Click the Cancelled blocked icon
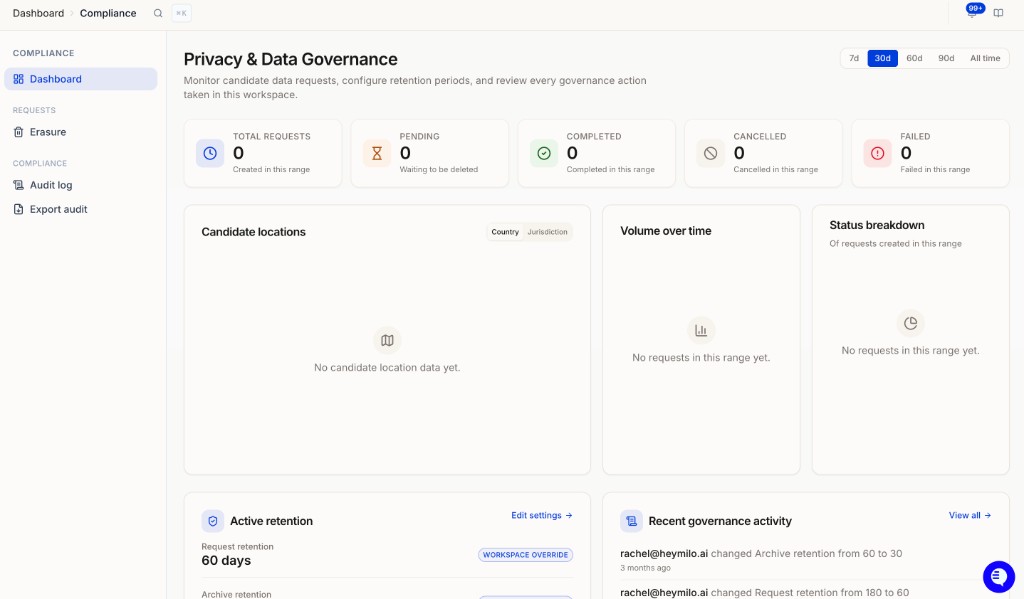 (x=711, y=153)
